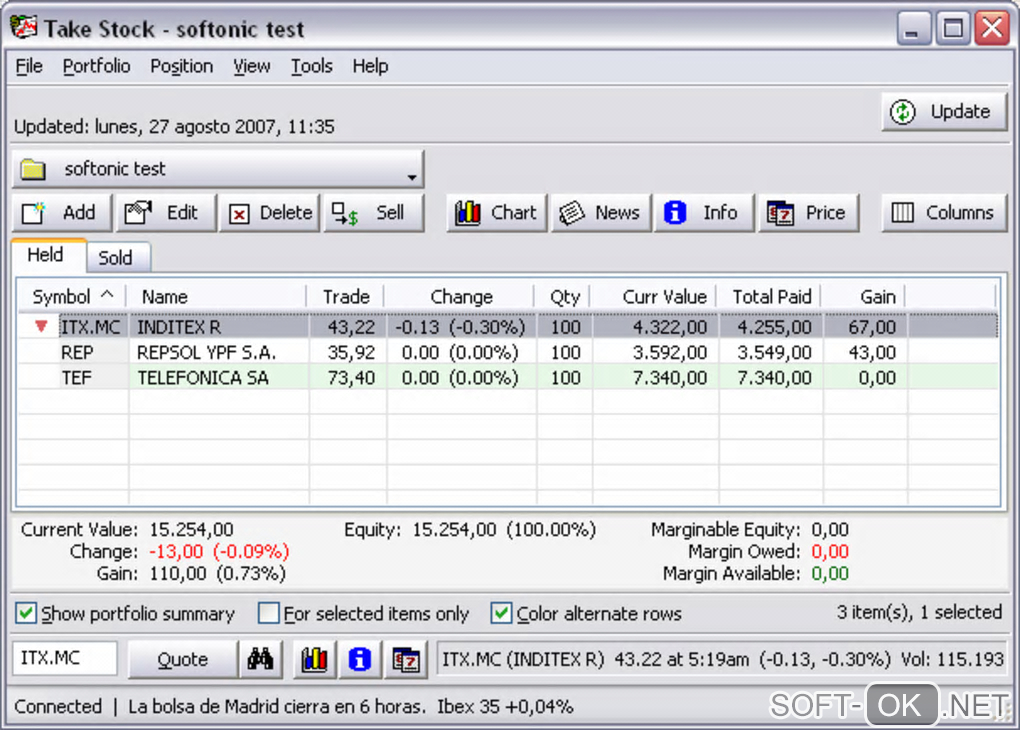Screen dimensions: 1020x730
Task: Click the Take Stock title bar icon
Action: tap(24, 27)
